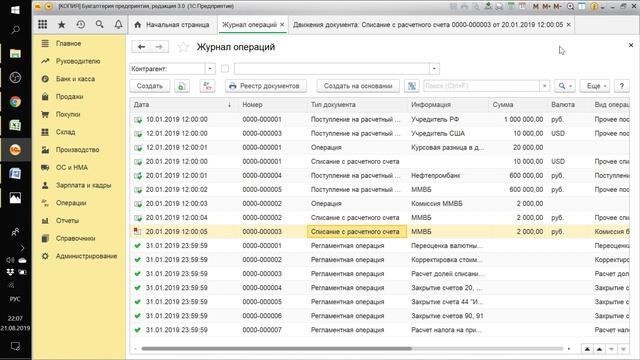This screenshot has width=640, height=360.
Task: Open the ОС и НМА section
Action: 79,167
